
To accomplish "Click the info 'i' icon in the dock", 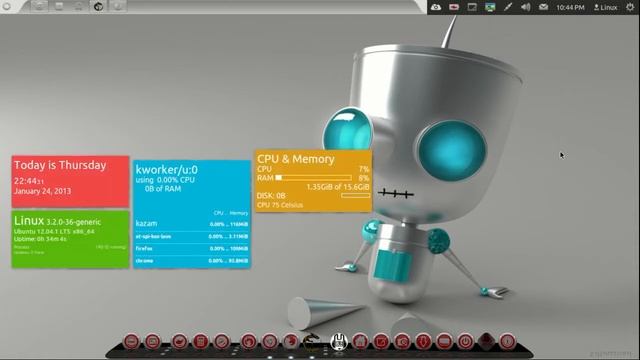I will point(508,341).
